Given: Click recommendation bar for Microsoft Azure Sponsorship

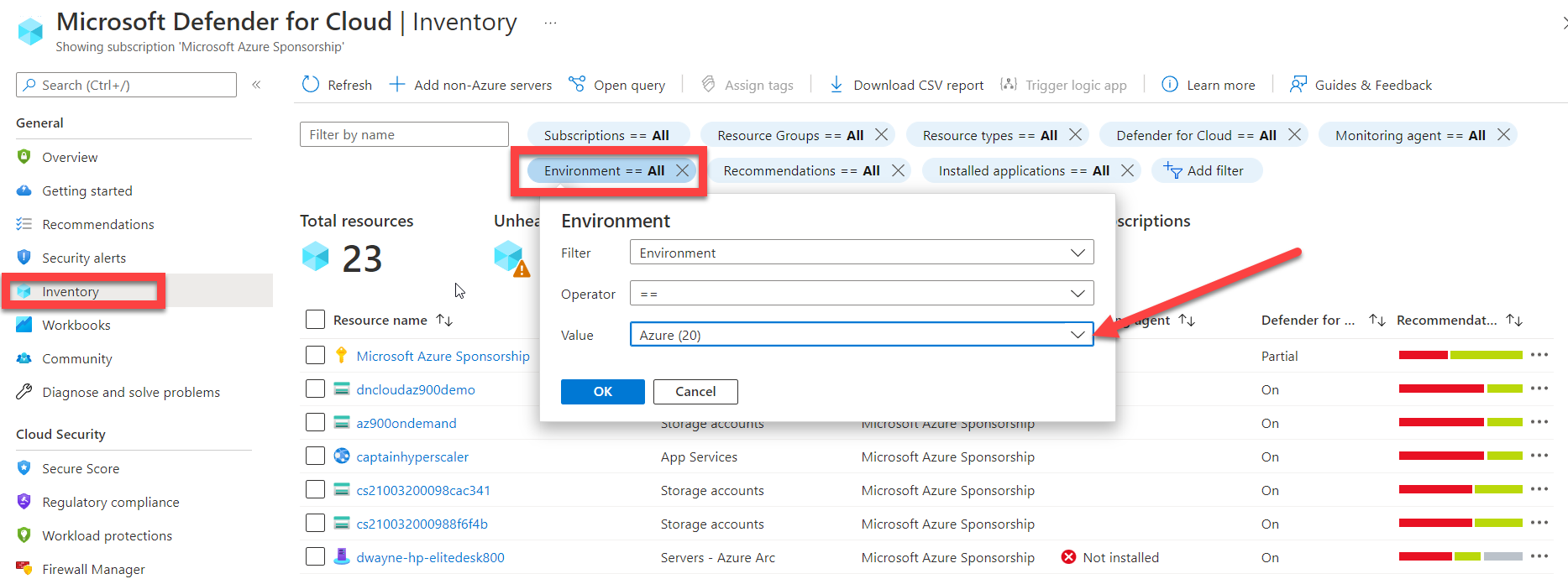Looking at the screenshot, I should (x=1460, y=355).
